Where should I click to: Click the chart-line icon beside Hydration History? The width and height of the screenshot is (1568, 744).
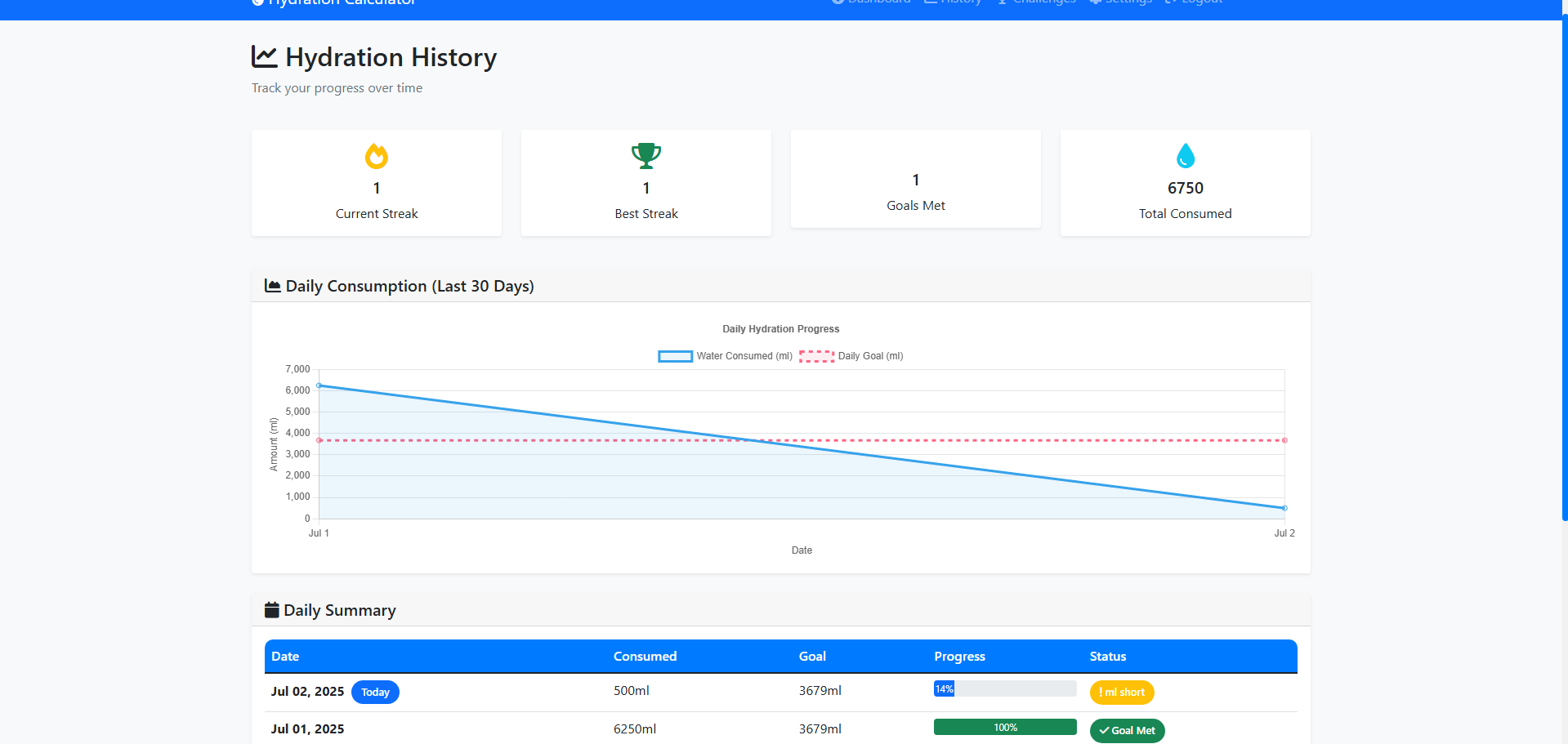[264, 56]
